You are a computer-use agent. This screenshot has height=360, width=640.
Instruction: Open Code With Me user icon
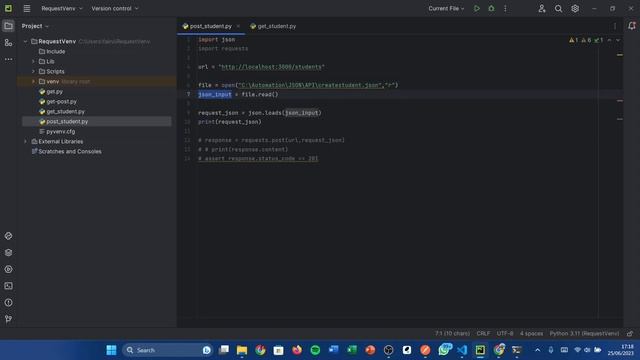coord(542,8)
